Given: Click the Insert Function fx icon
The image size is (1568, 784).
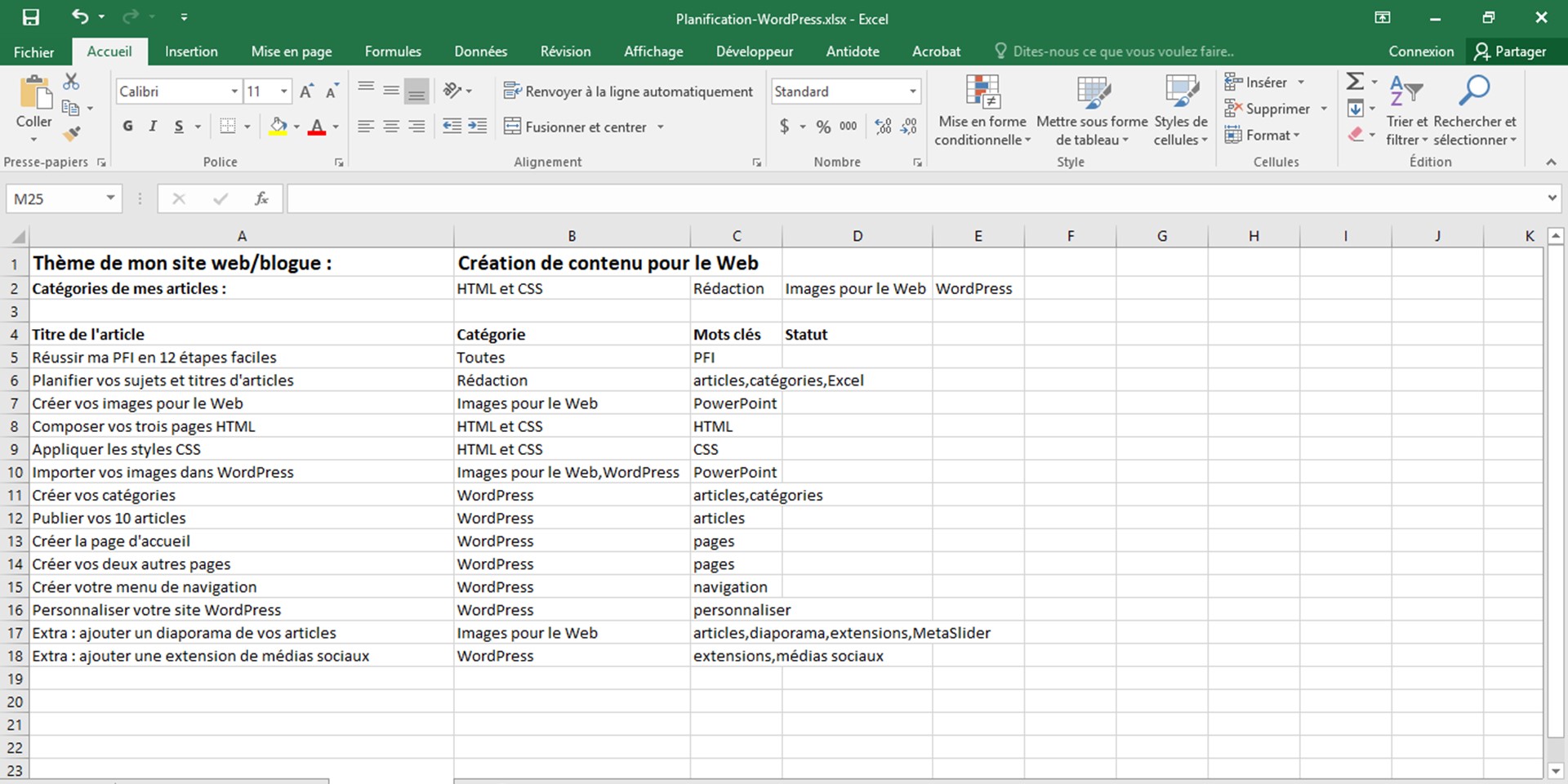Looking at the screenshot, I should [x=261, y=198].
